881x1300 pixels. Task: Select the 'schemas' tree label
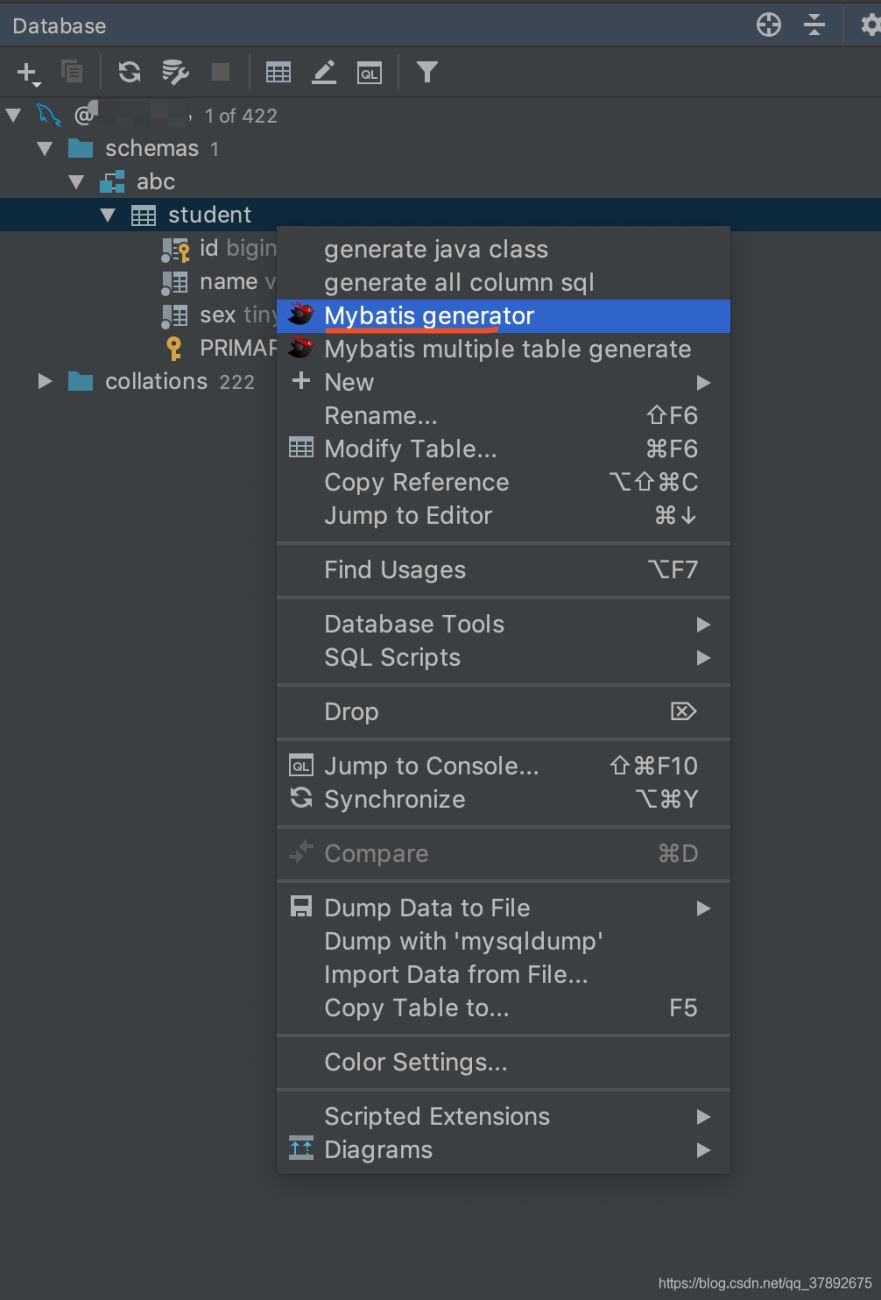[x=152, y=148]
